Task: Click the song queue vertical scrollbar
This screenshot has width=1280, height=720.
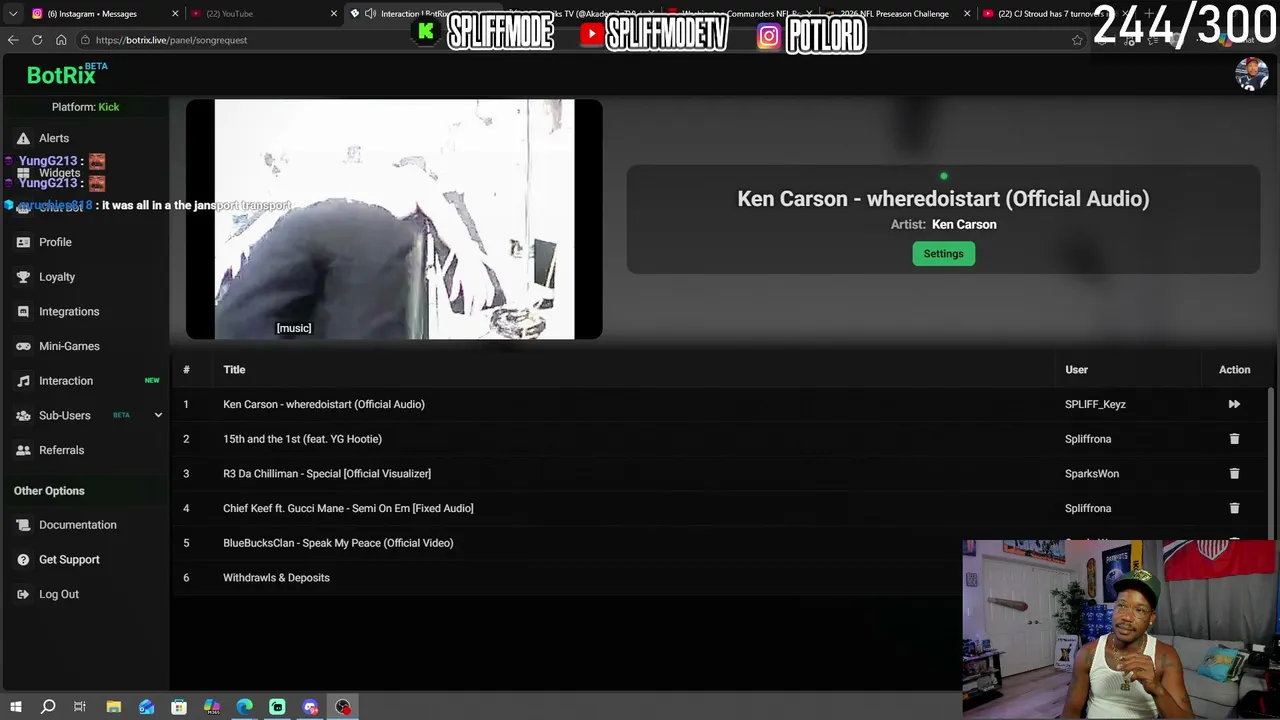Action: pyautogui.click(x=1272, y=465)
